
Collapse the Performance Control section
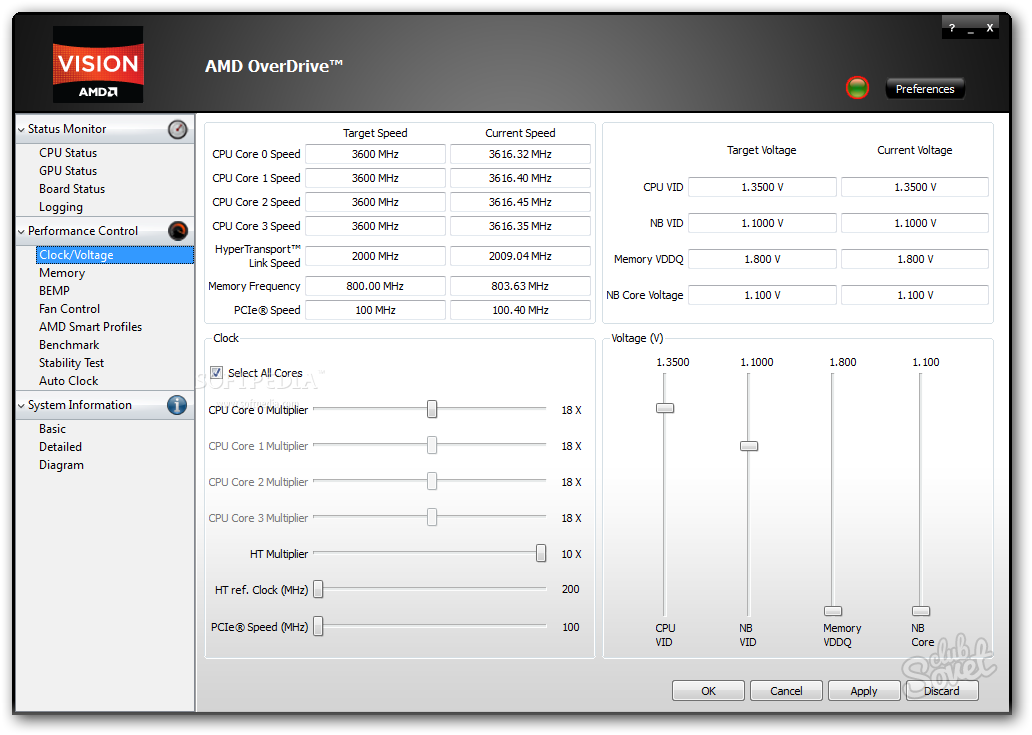point(21,232)
